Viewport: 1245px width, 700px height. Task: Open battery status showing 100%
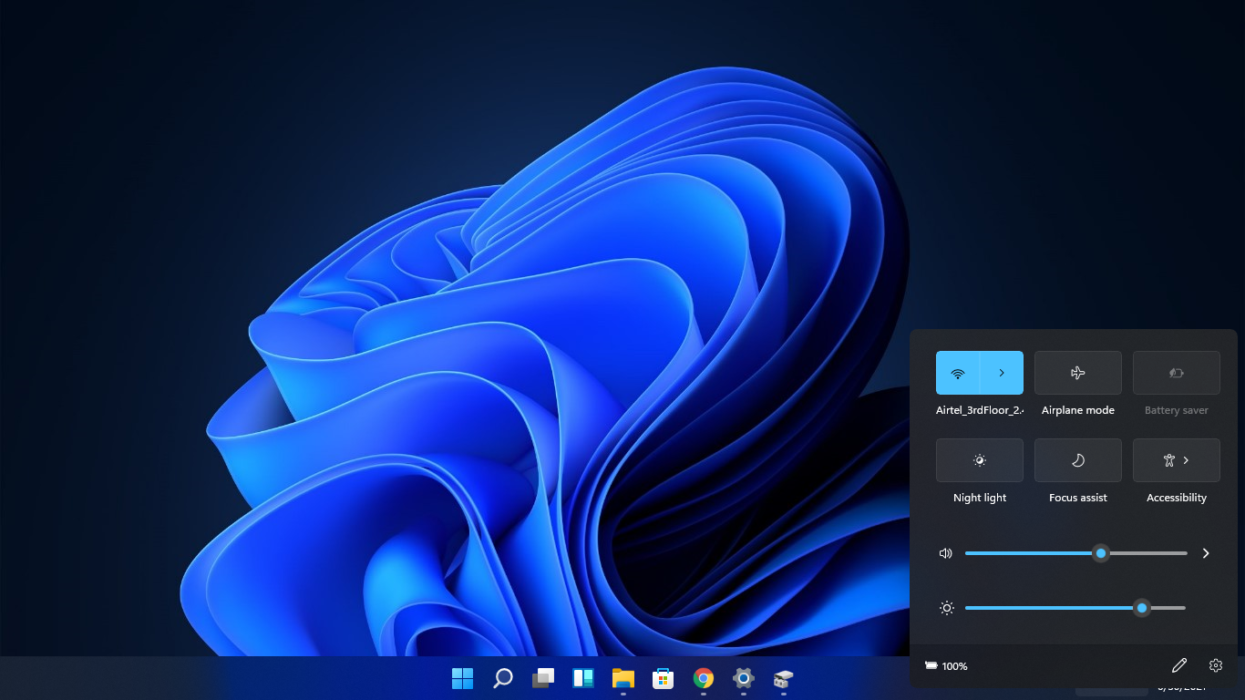pyautogui.click(x=946, y=666)
